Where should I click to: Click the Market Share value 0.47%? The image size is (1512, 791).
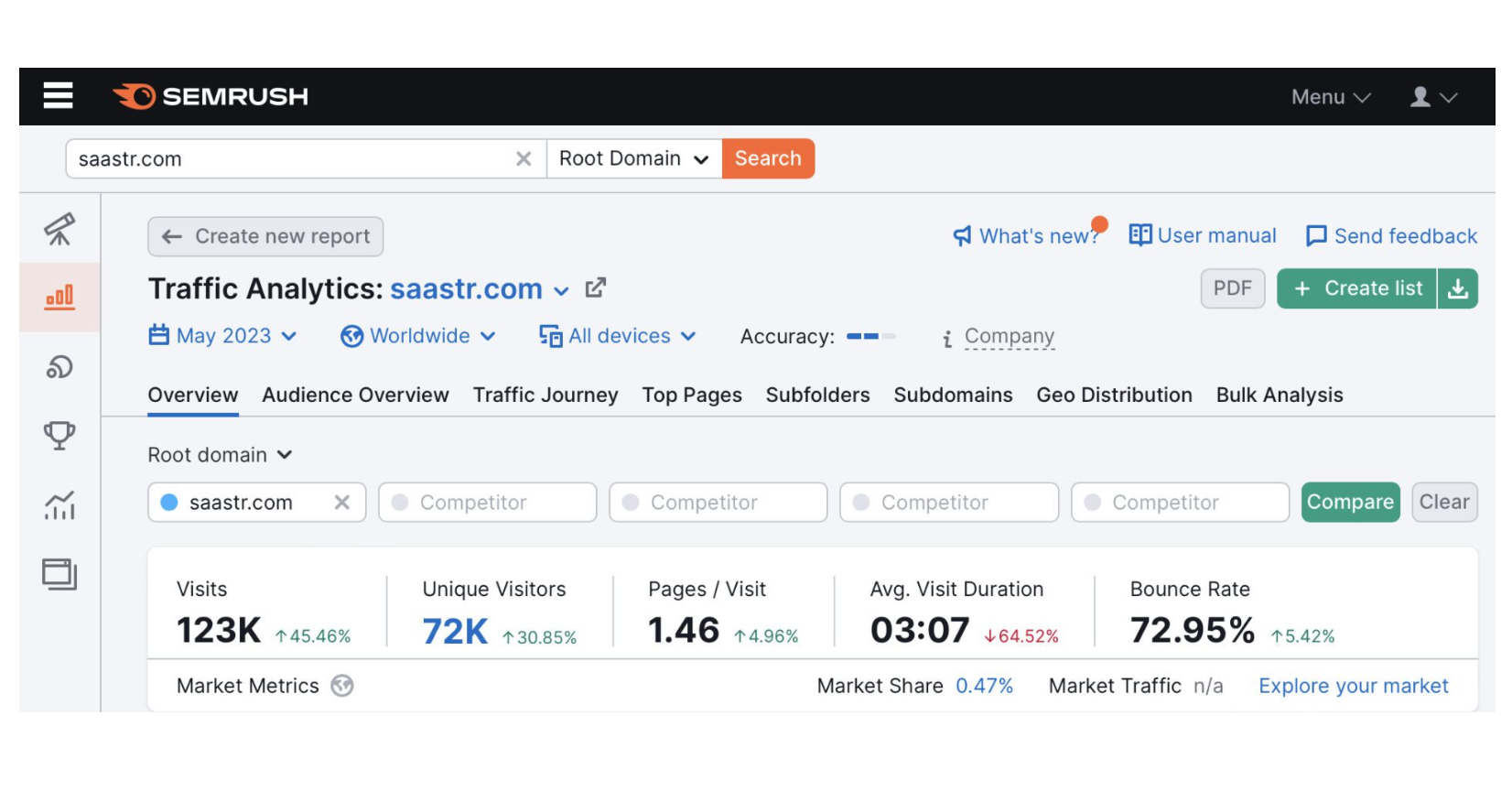985,687
